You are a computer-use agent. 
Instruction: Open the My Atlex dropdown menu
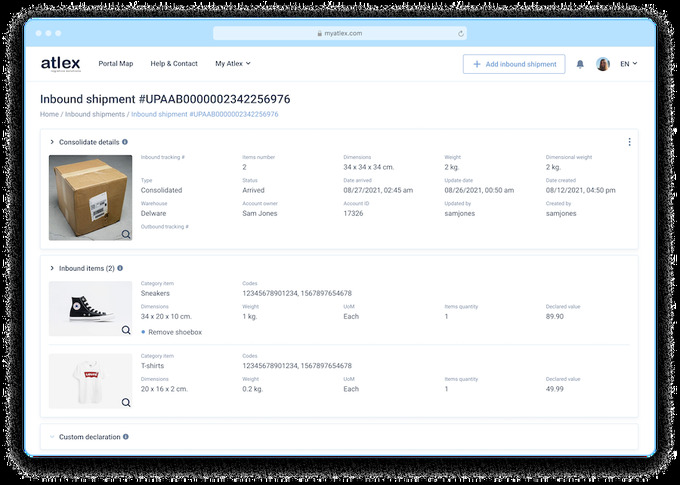coord(232,64)
